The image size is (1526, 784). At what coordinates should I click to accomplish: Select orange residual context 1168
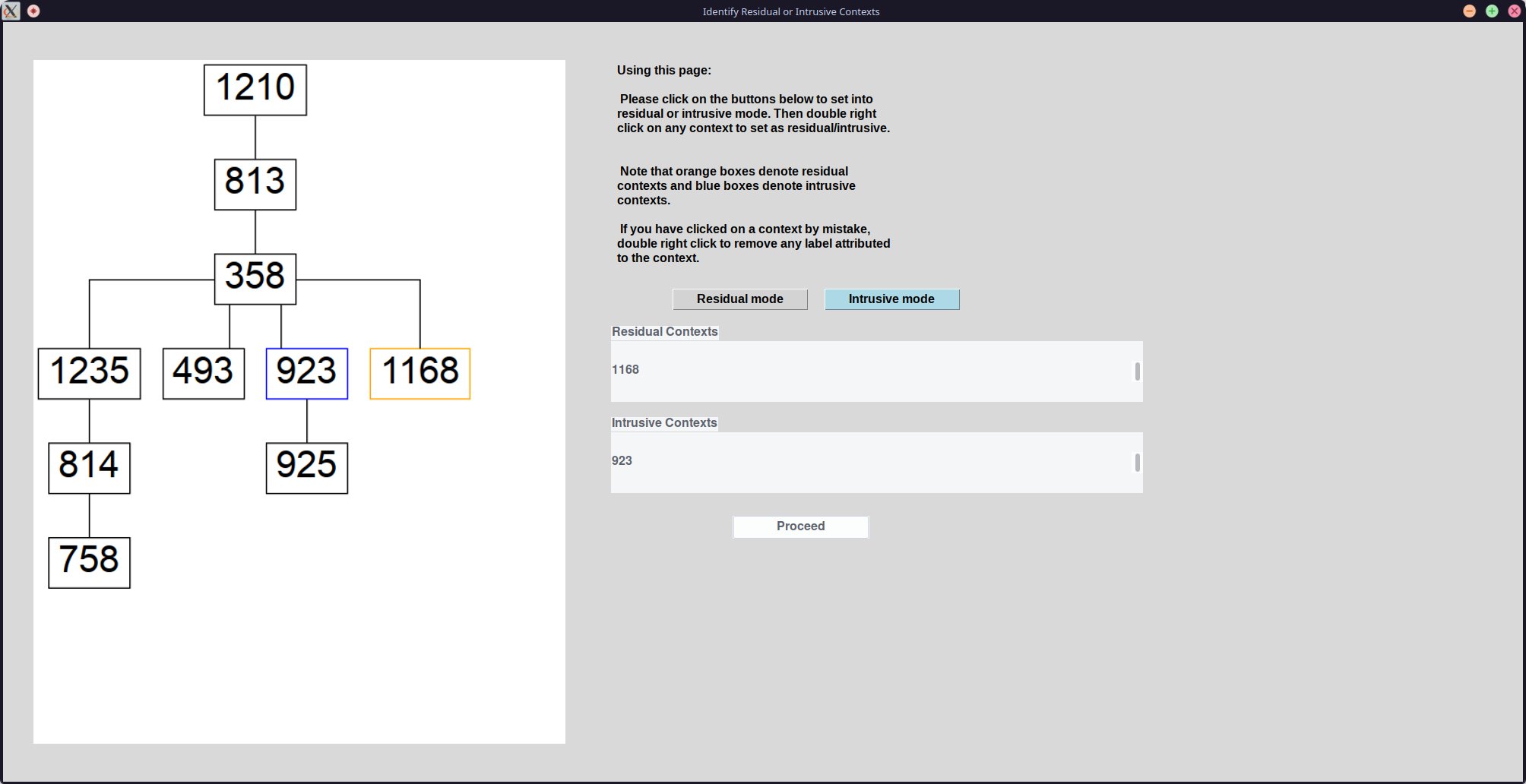tap(420, 373)
